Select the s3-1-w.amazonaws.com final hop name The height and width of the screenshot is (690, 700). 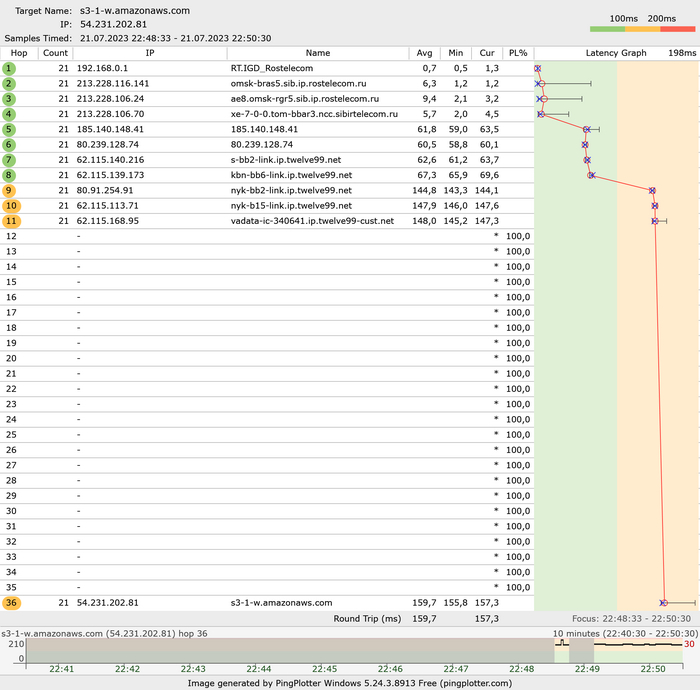[281, 603]
